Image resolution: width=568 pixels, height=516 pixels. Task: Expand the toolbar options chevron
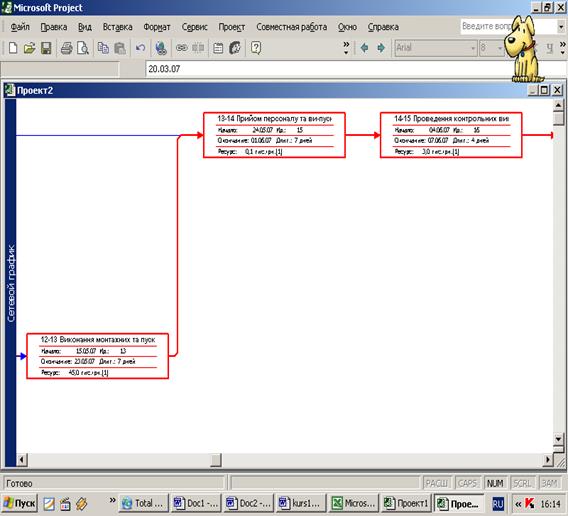346,48
